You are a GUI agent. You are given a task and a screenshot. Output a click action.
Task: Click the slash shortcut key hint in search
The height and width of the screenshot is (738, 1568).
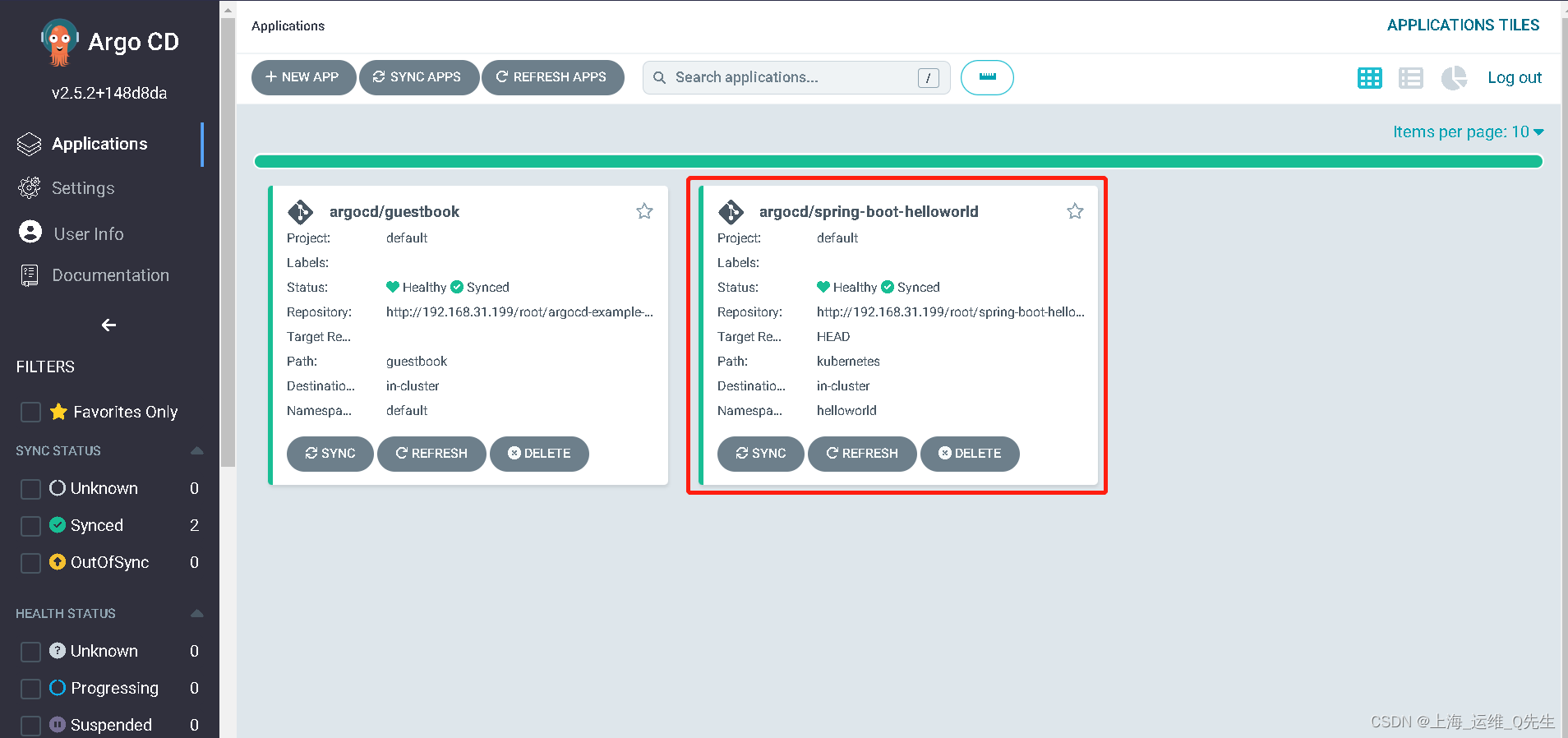coord(929,78)
